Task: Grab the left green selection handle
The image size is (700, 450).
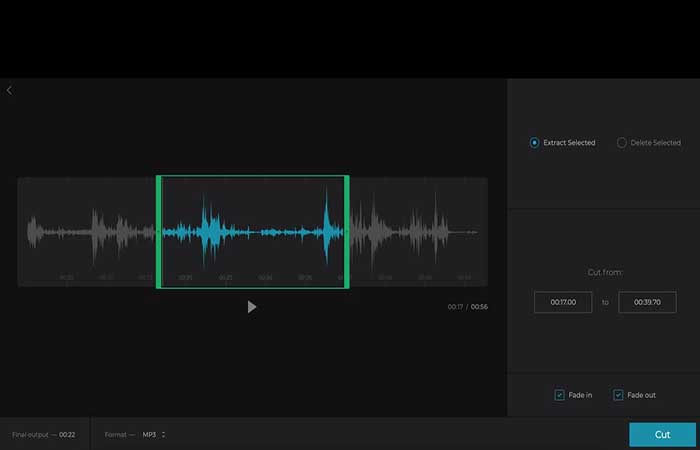Action: pyautogui.click(x=158, y=232)
